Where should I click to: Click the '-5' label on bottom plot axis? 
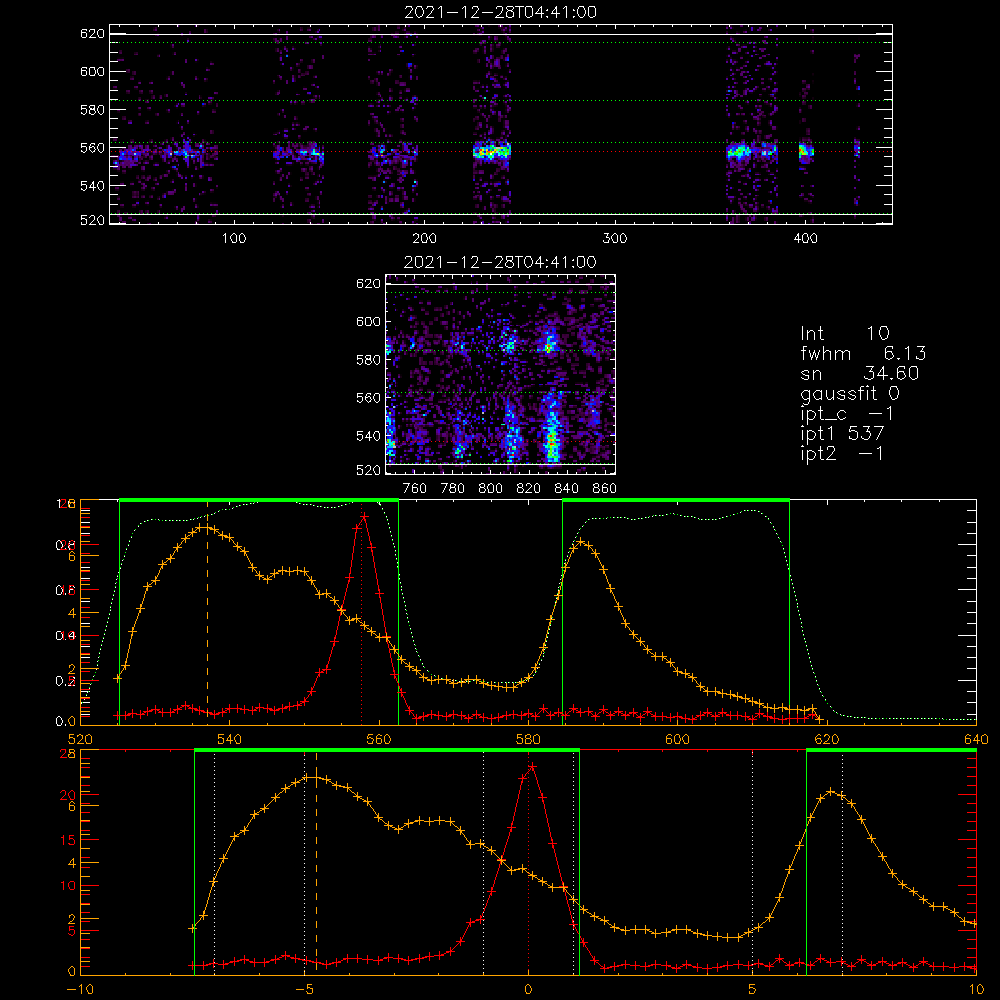tap(304, 989)
